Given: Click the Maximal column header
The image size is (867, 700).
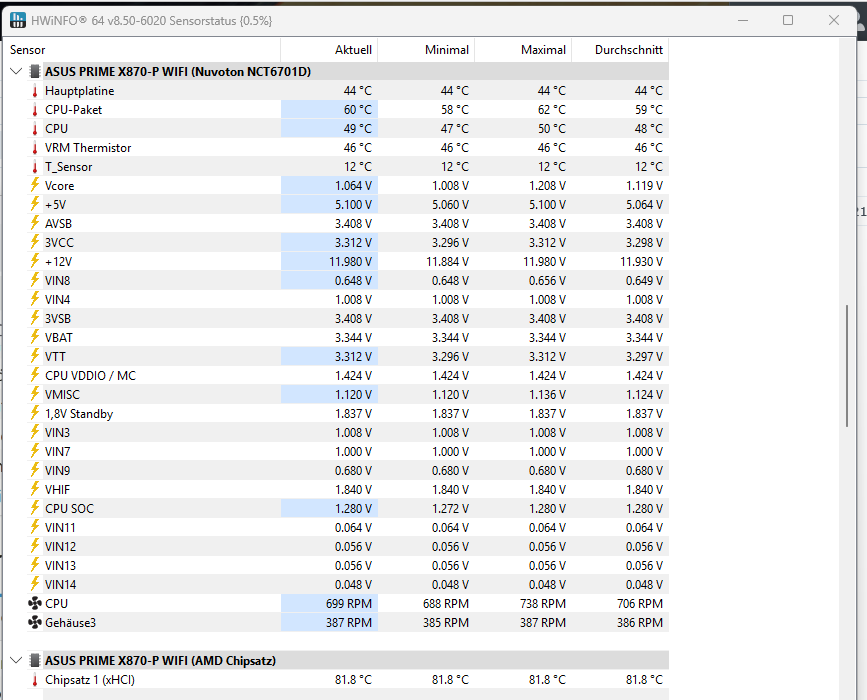Looking at the screenshot, I should (523, 50).
